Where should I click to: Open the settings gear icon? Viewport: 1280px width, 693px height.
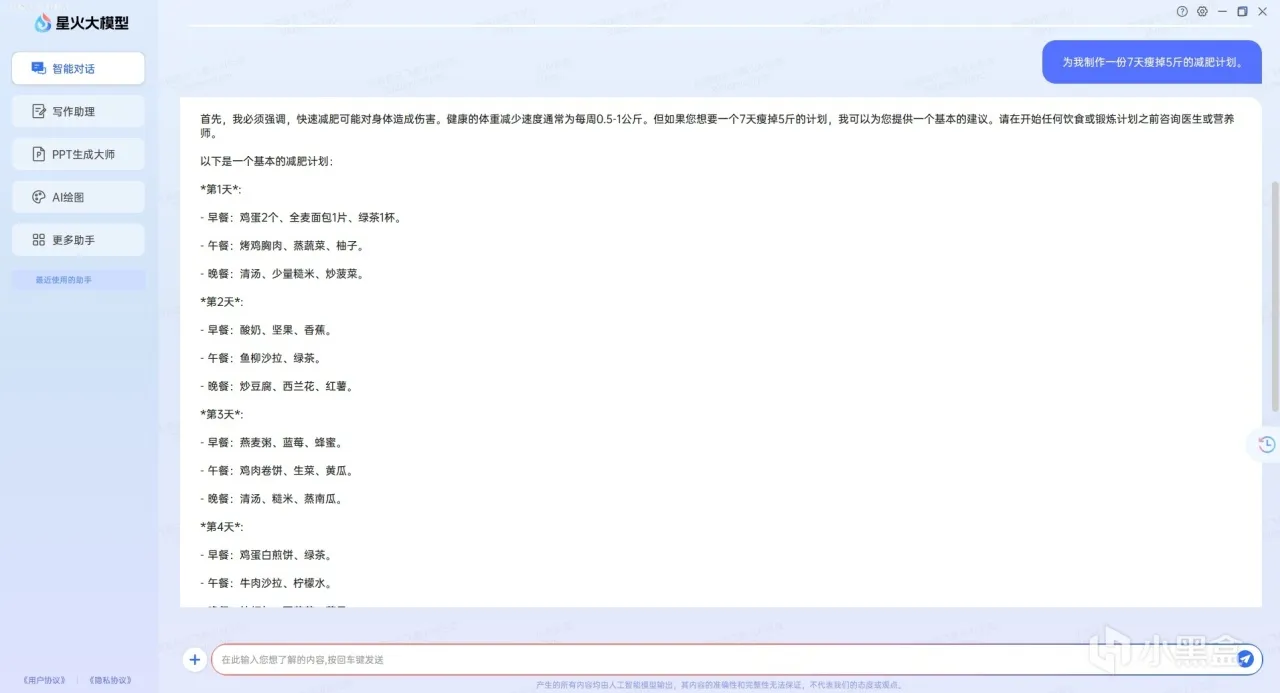[1202, 11]
